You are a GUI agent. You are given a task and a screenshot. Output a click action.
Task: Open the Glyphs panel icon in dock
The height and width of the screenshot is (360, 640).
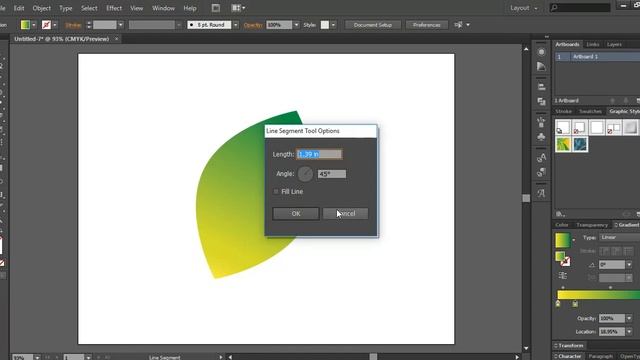tap(541, 193)
